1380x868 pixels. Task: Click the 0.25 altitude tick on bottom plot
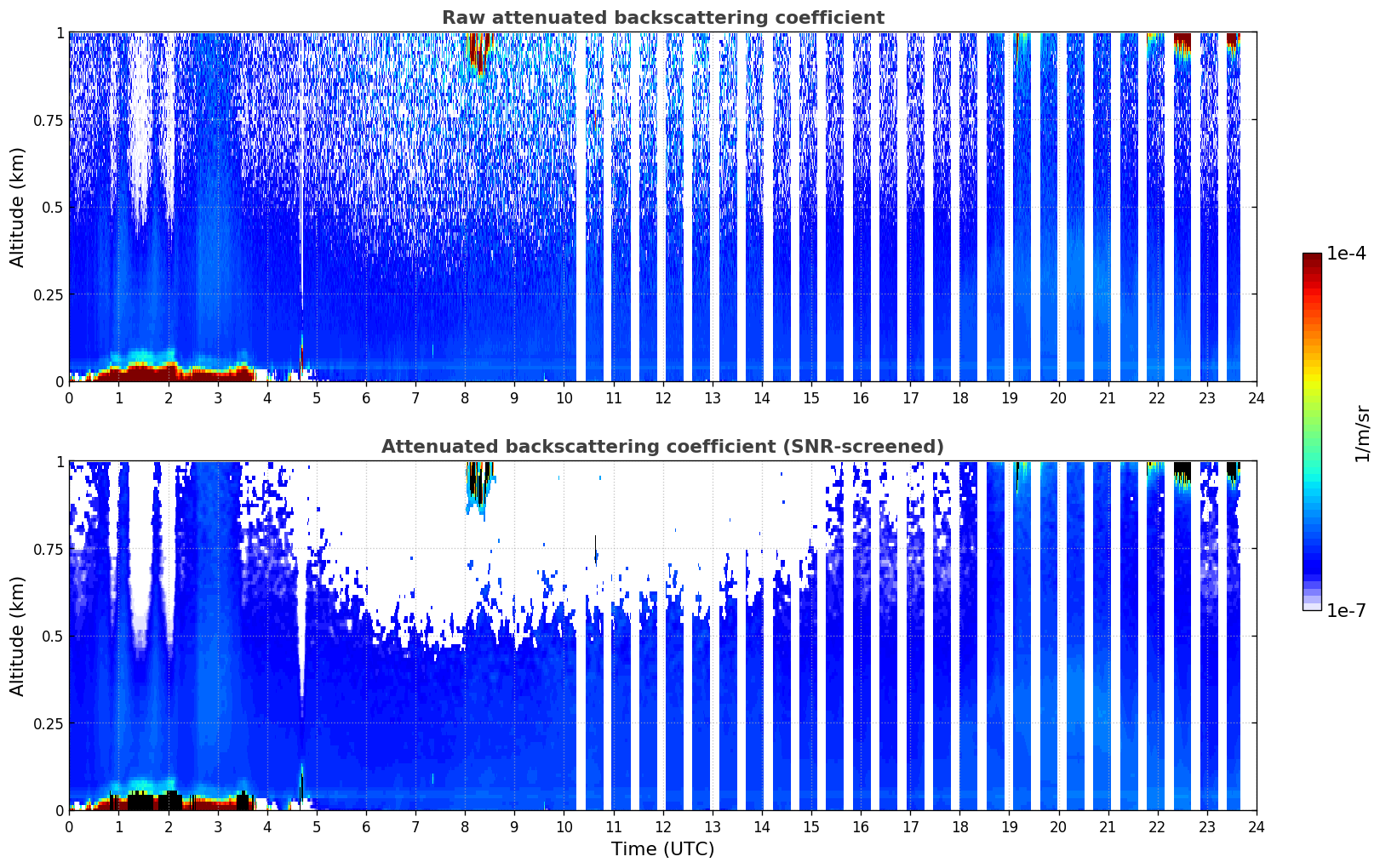point(49,723)
